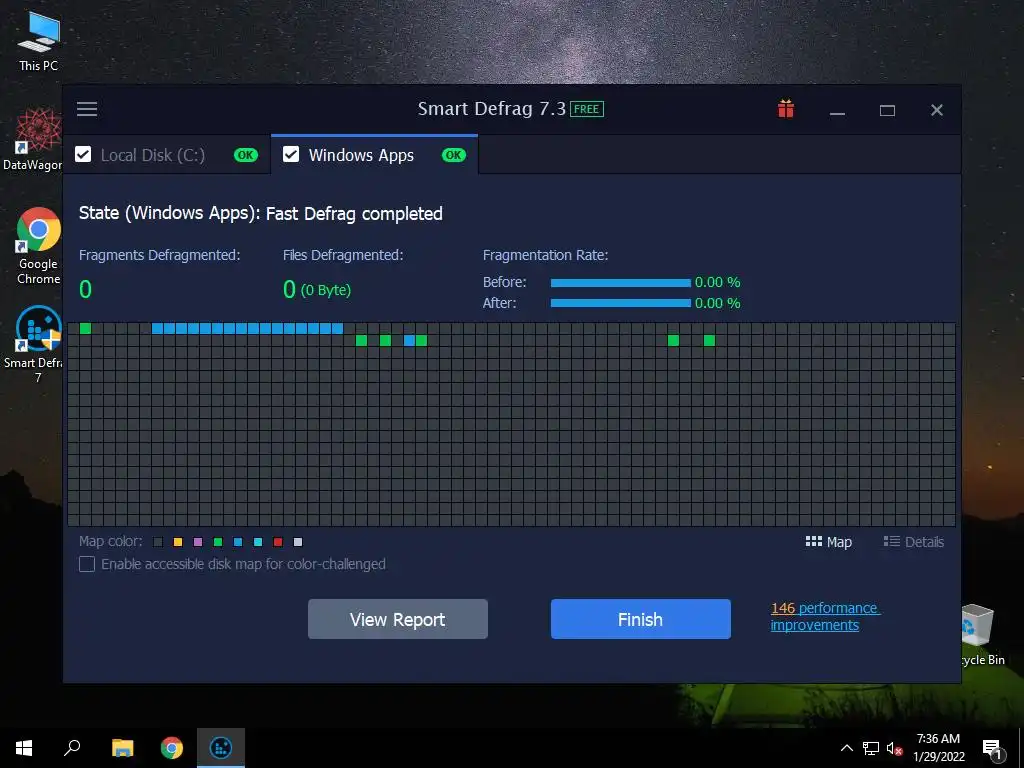
Task: Open This PC desktop icon
Action: click(38, 42)
